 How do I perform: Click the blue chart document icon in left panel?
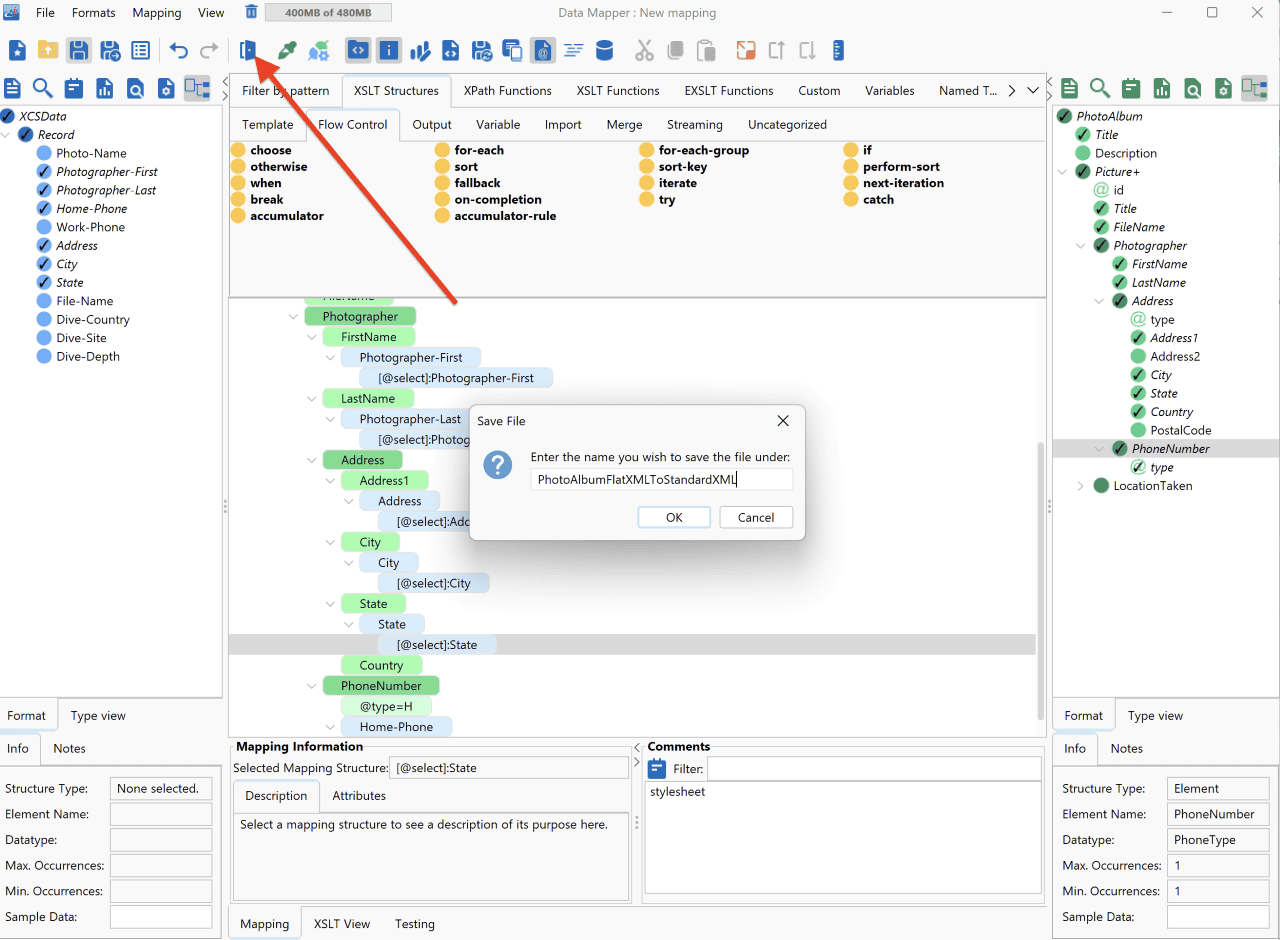coord(105,88)
